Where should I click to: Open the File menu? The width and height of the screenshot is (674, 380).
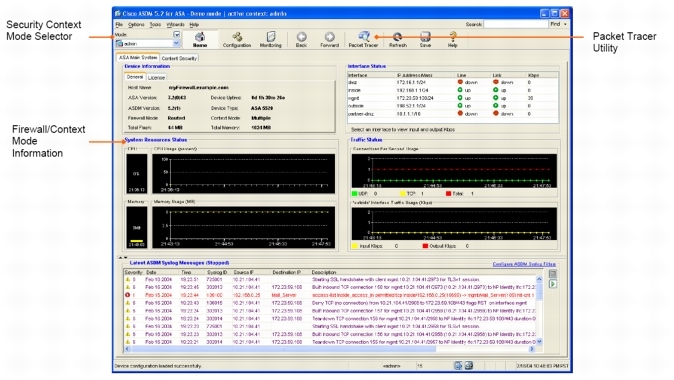click(119, 25)
